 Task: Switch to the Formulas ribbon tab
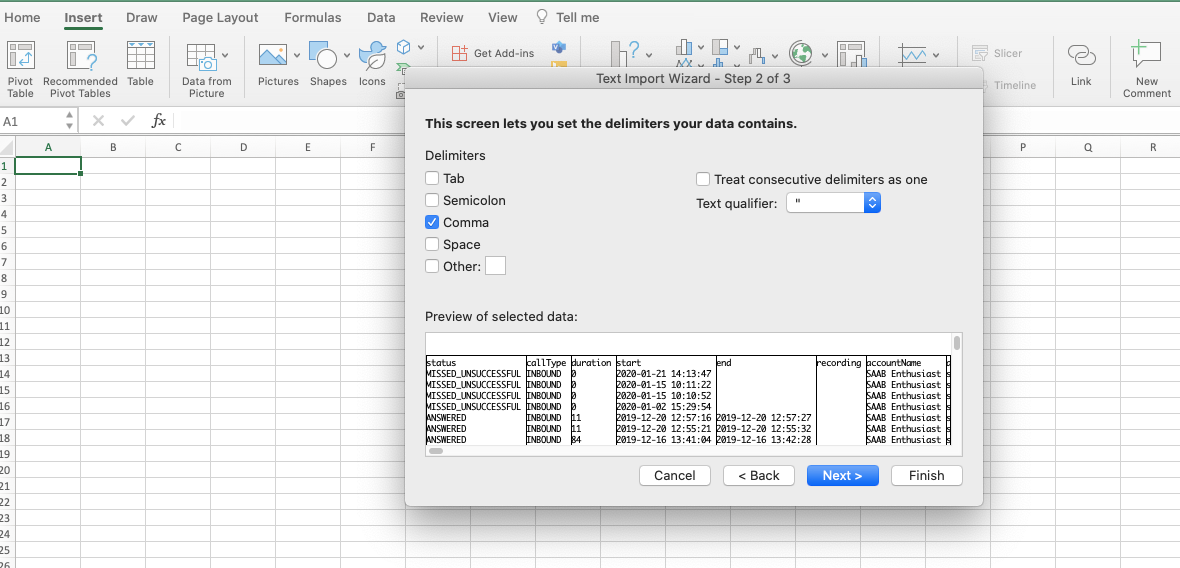click(312, 17)
